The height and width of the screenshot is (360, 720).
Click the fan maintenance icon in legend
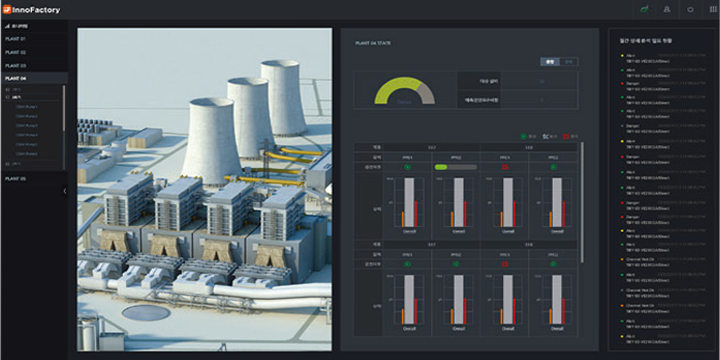tap(545, 136)
